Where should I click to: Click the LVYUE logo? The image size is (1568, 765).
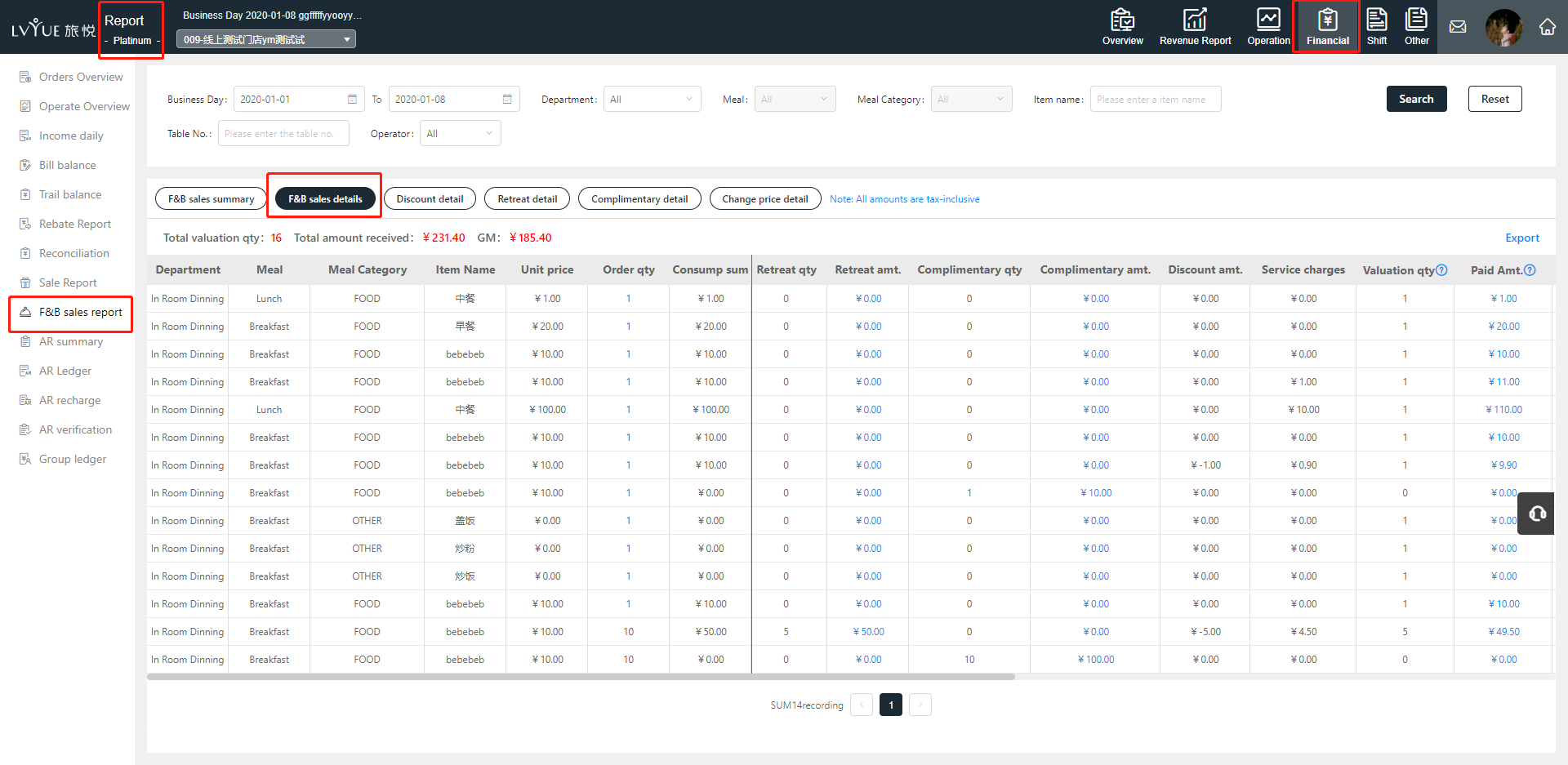tap(53, 29)
